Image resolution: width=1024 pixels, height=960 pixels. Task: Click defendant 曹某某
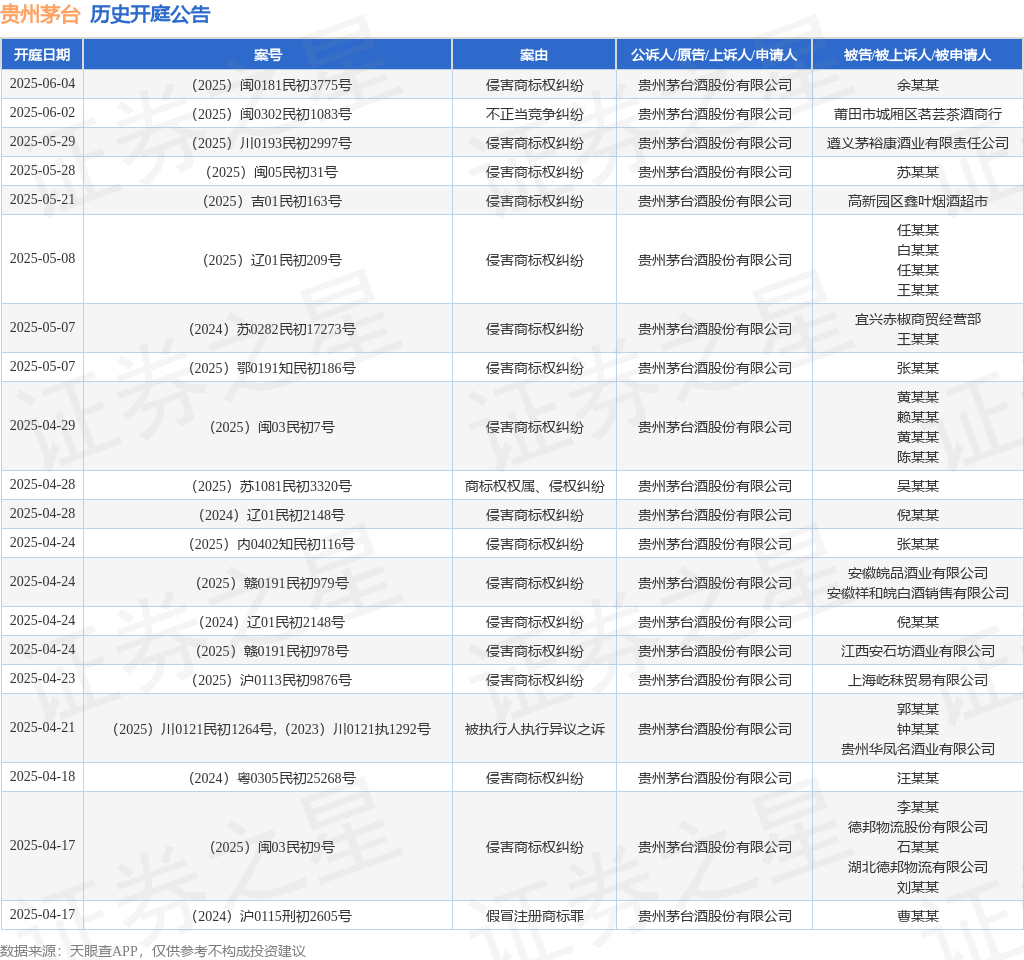[918, 916]
